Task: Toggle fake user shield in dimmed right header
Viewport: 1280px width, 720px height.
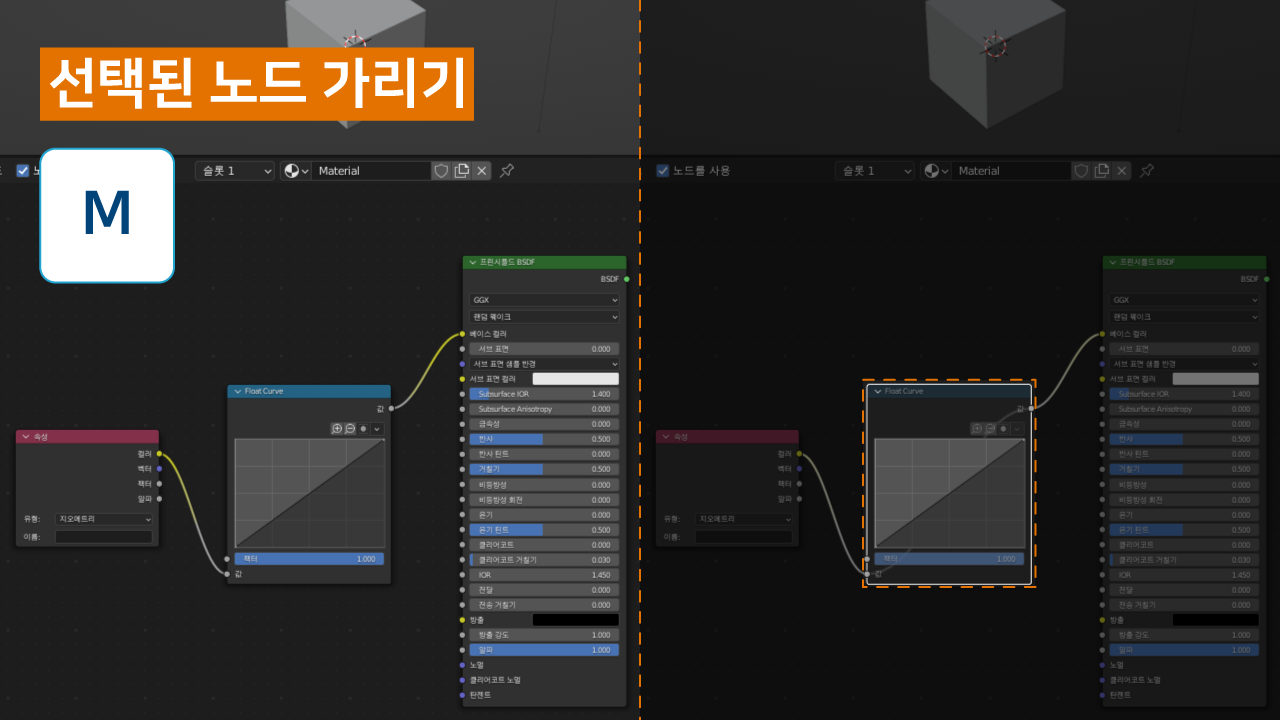Action: pyautogui.click(x=1081, y=171)
